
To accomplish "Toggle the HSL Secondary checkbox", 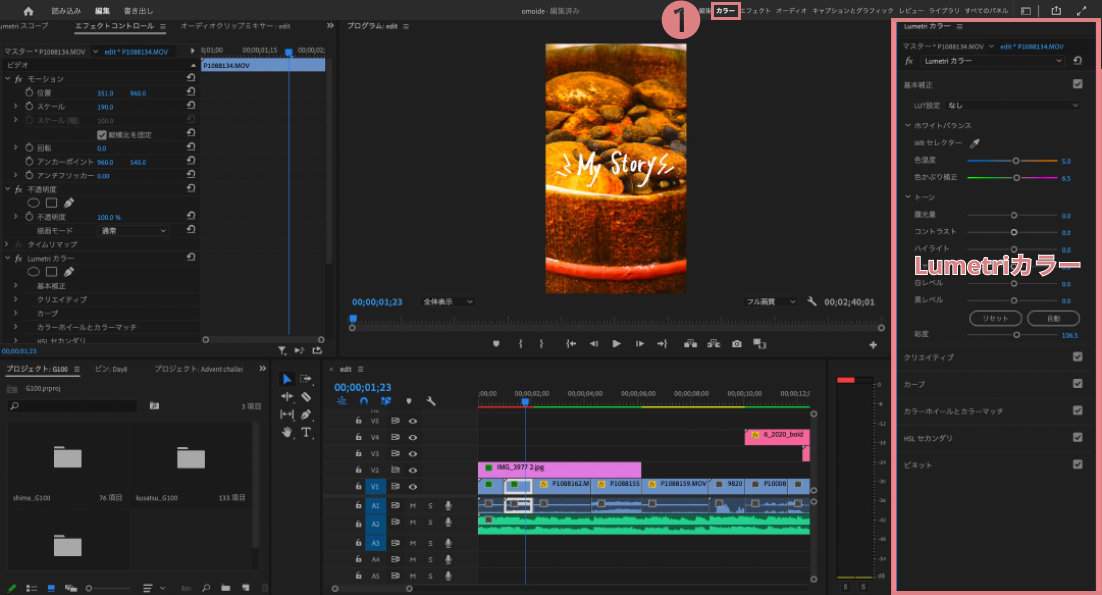I will (1077, 437).
